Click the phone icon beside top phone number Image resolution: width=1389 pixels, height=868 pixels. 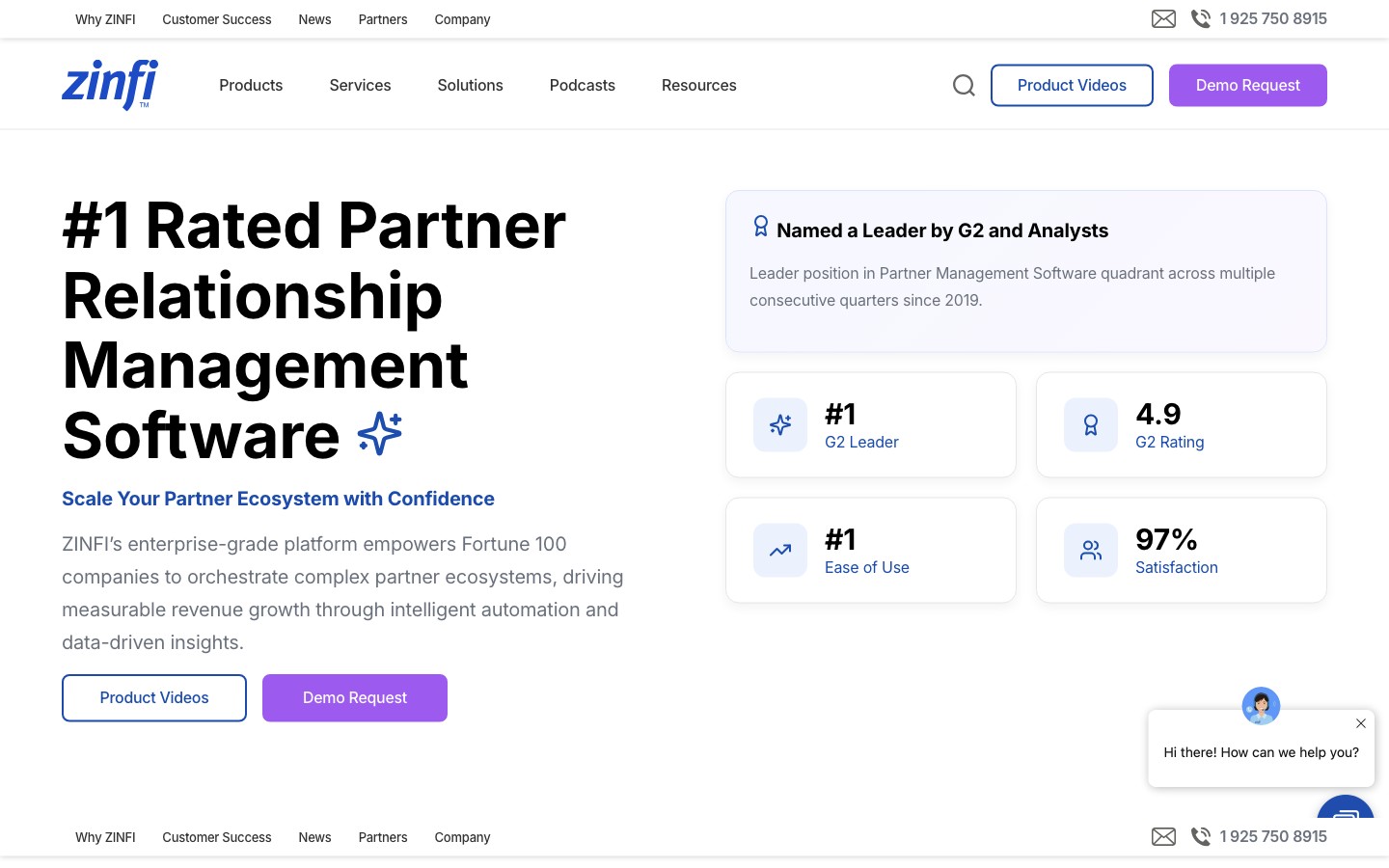[x=1201, y=19]
